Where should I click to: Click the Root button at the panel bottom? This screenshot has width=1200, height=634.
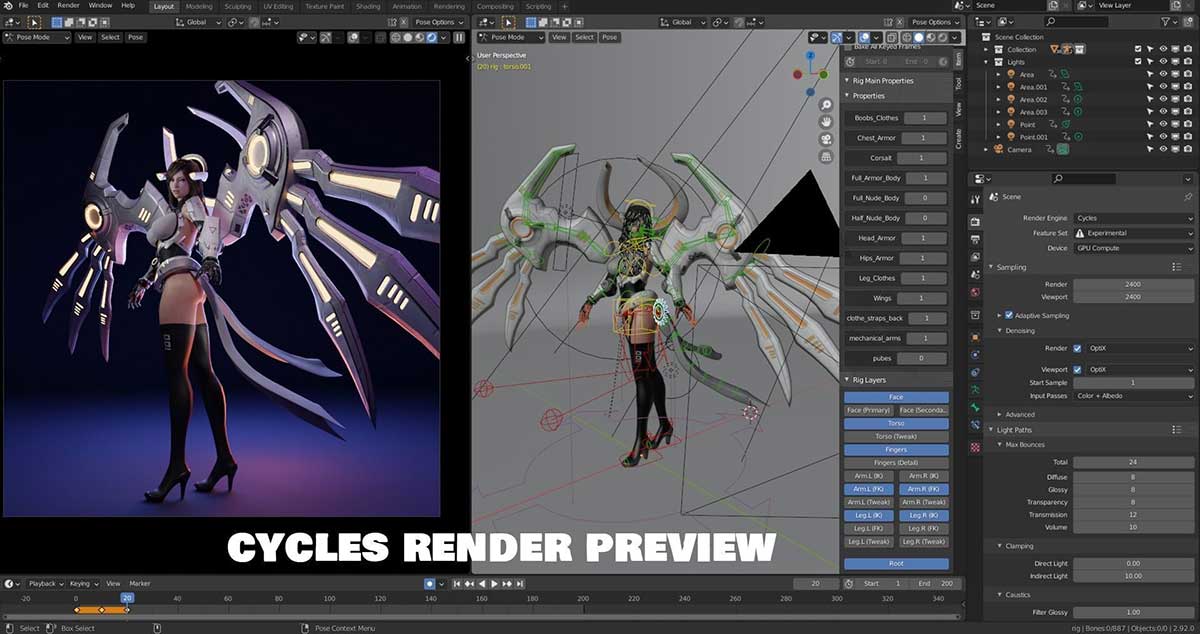895,564
